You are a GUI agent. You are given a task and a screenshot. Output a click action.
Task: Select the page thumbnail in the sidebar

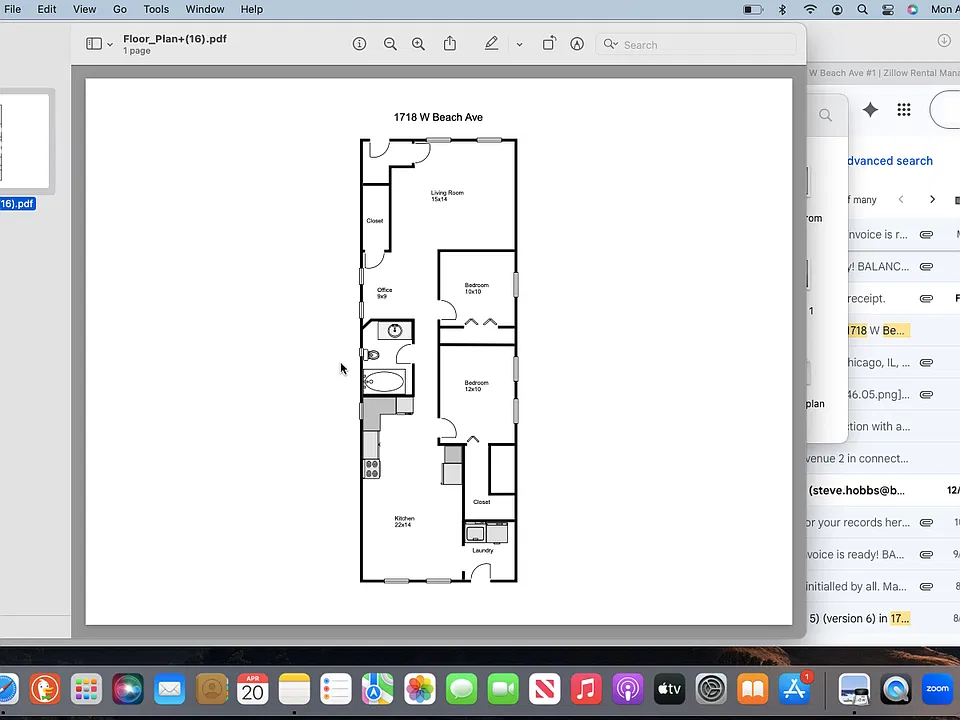point(24,141)
